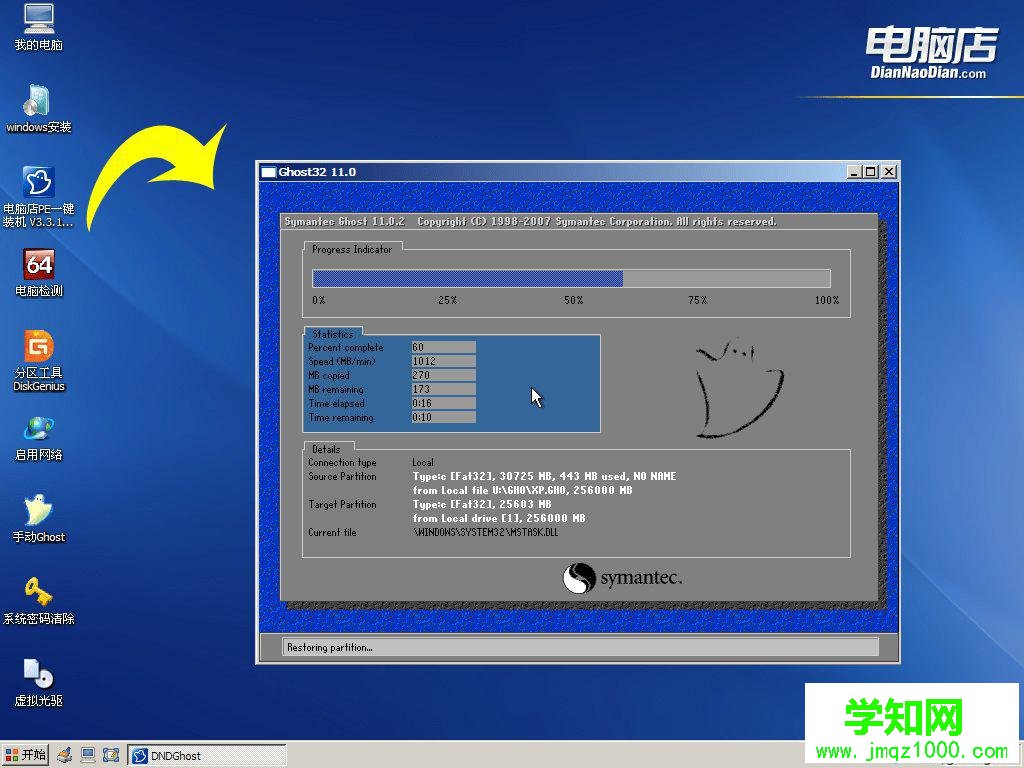Click the MB remaining value 173
The height and width of the screenshot is (768, 1024).
pos(443,389)
